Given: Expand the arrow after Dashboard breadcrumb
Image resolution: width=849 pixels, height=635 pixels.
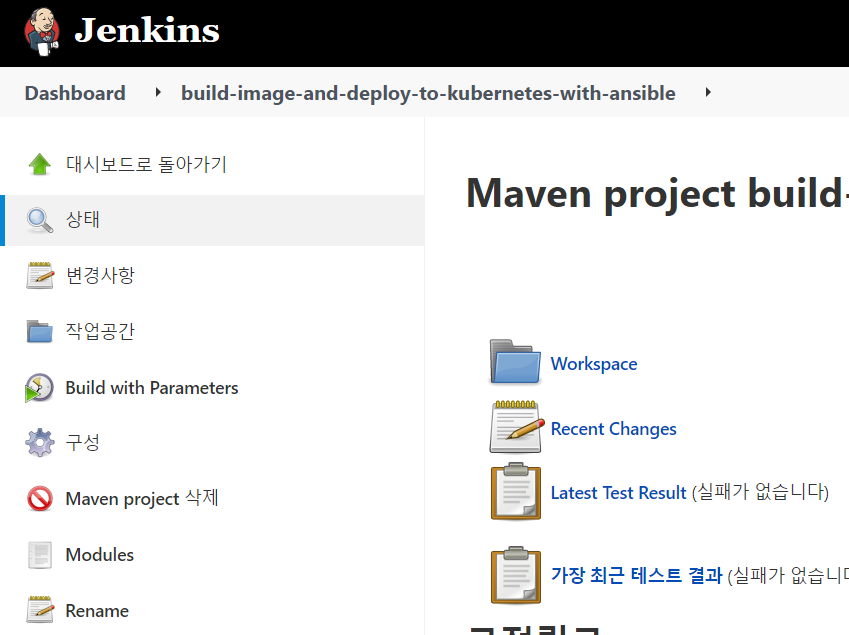Looking at the screenshot, I should 158,93.
